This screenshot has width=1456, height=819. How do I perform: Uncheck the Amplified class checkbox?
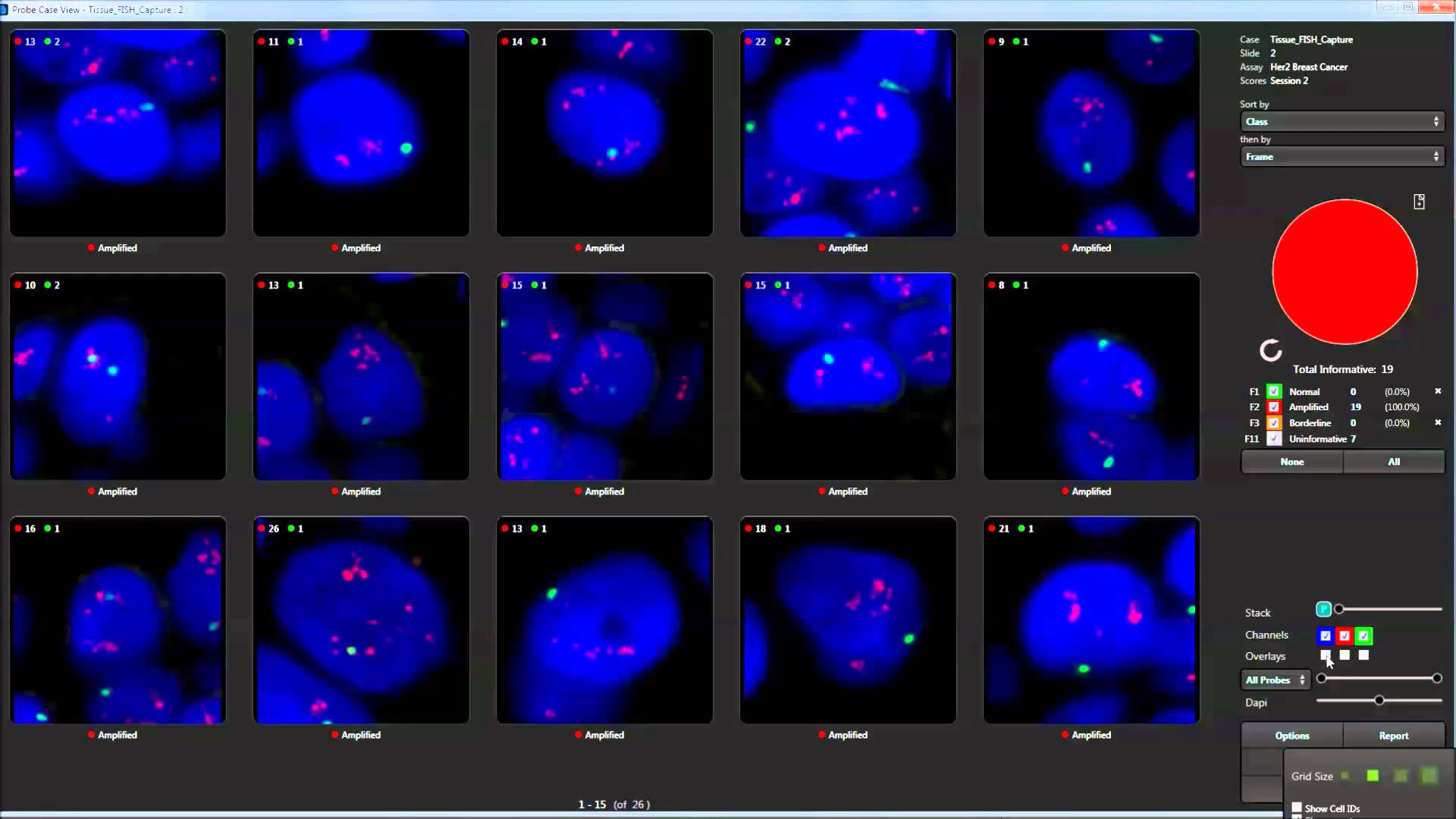click(x=1274, y=407)
